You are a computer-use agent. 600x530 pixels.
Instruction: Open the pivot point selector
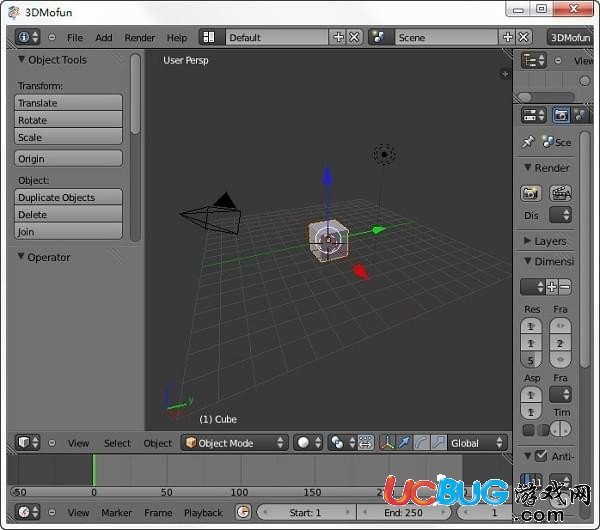tap(342, 443)
